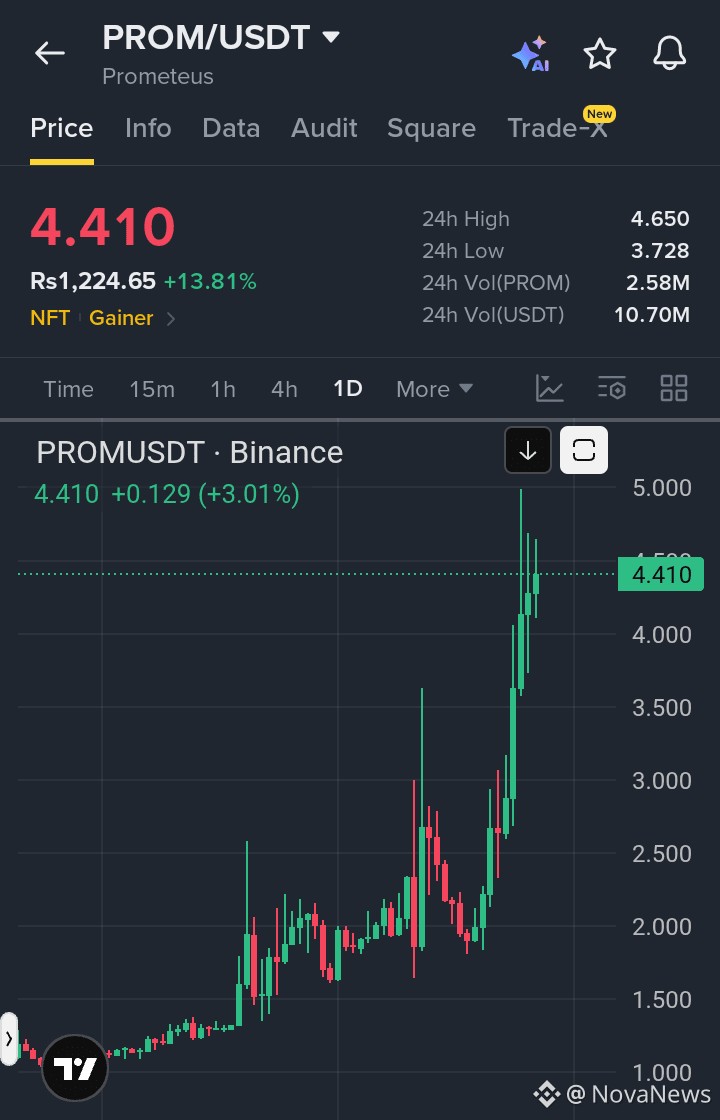Open price alert bell icon

pyautogui.click(x=669, y=54)
